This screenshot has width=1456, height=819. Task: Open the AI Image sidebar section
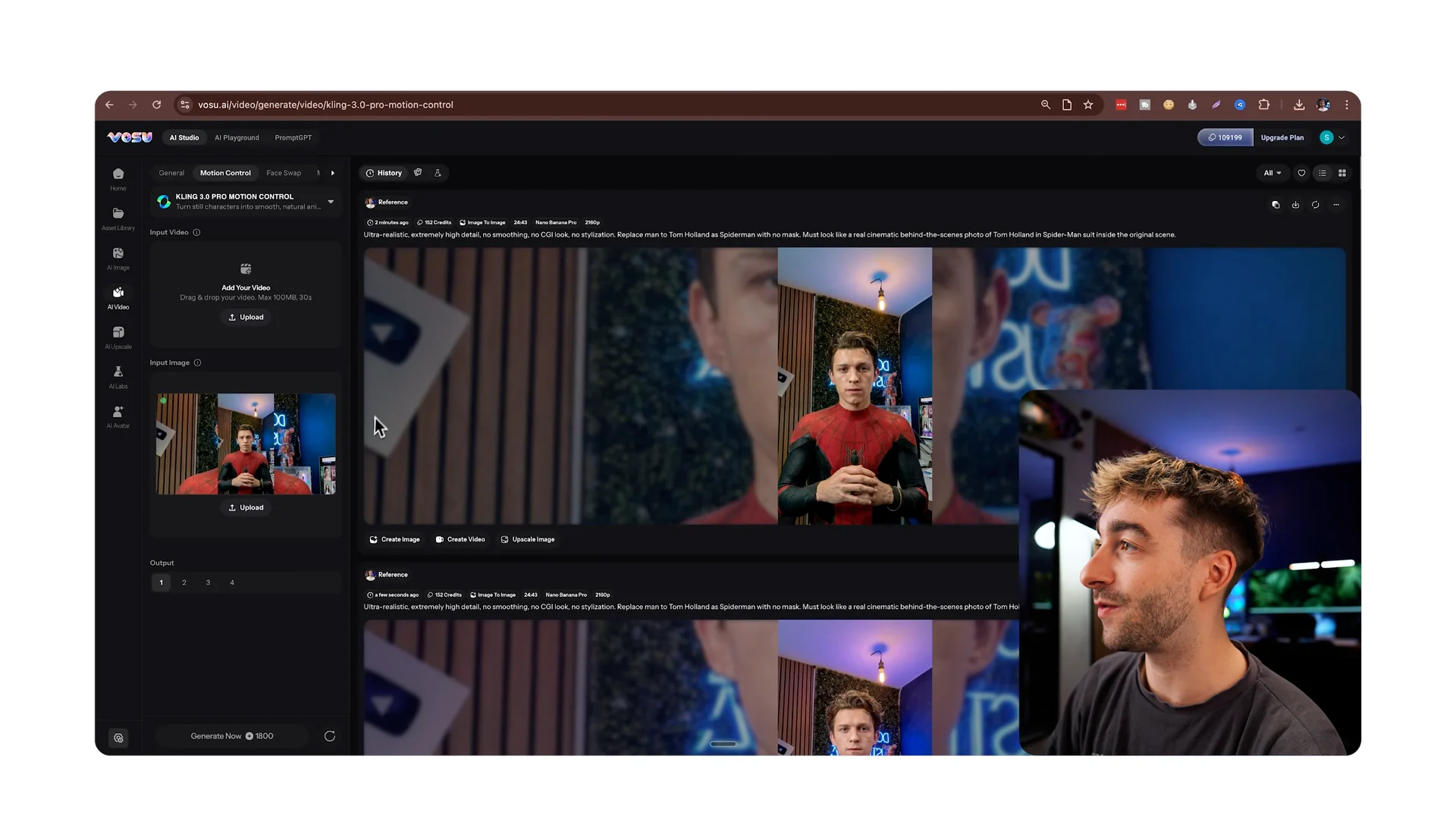pyautogui.click(x=118, y=258)
